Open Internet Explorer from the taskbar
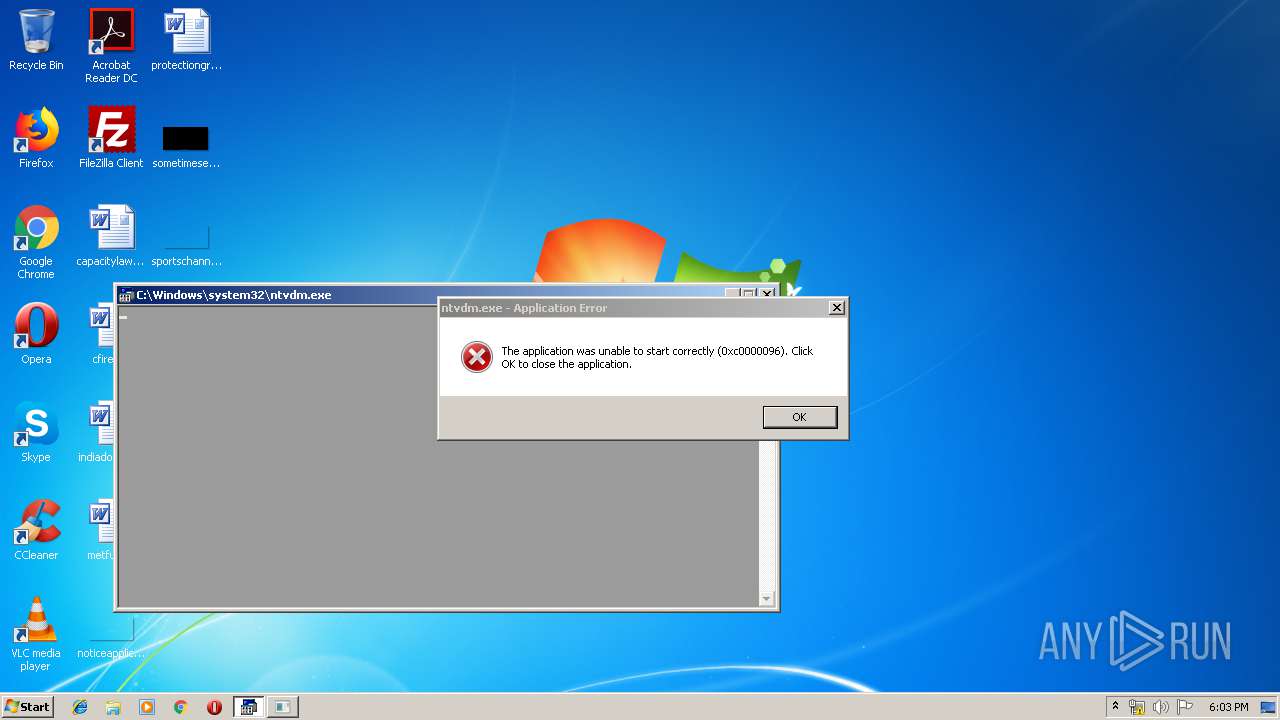 click(x=80, y=707)
